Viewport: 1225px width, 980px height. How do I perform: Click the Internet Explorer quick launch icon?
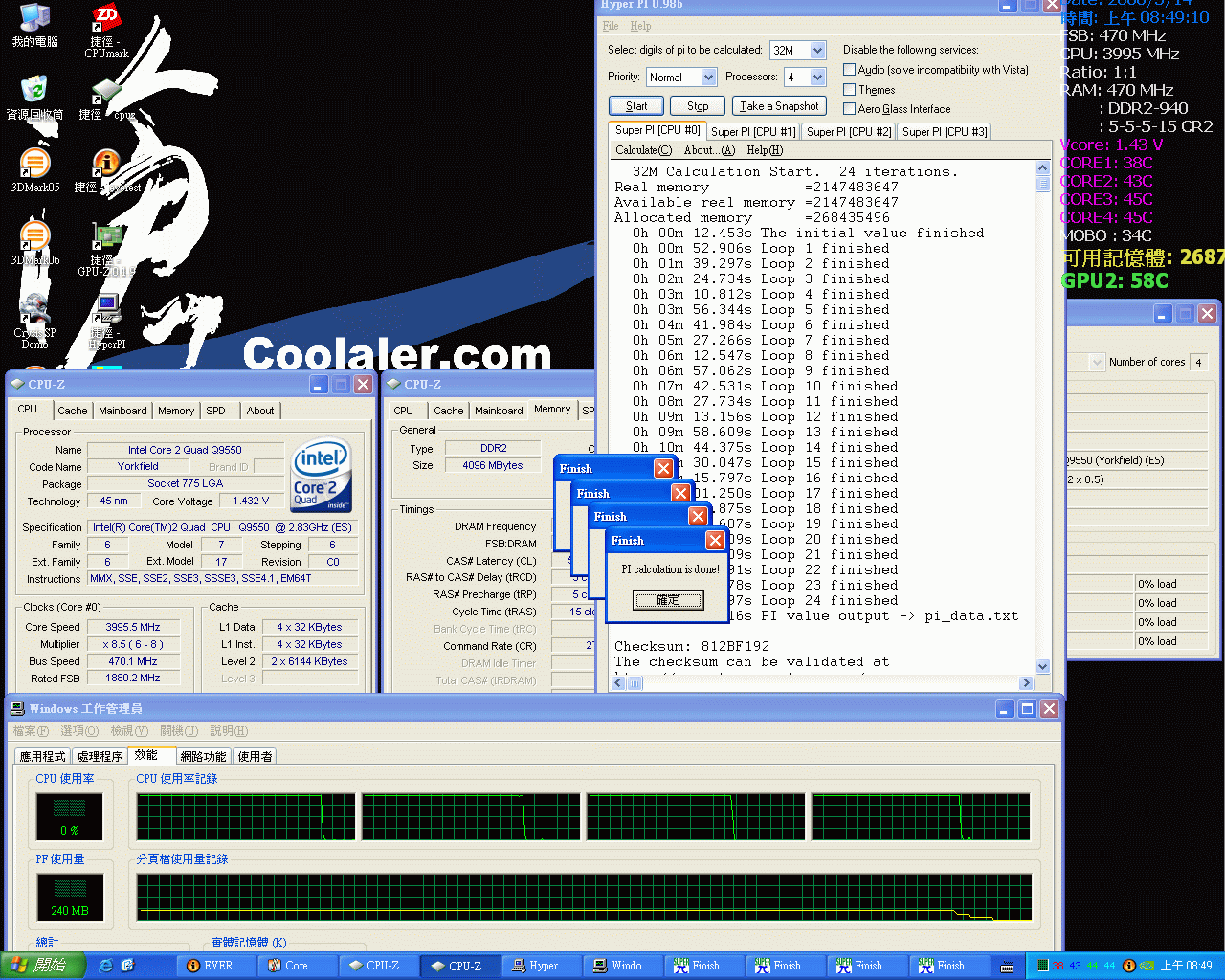tap(106, 966)
